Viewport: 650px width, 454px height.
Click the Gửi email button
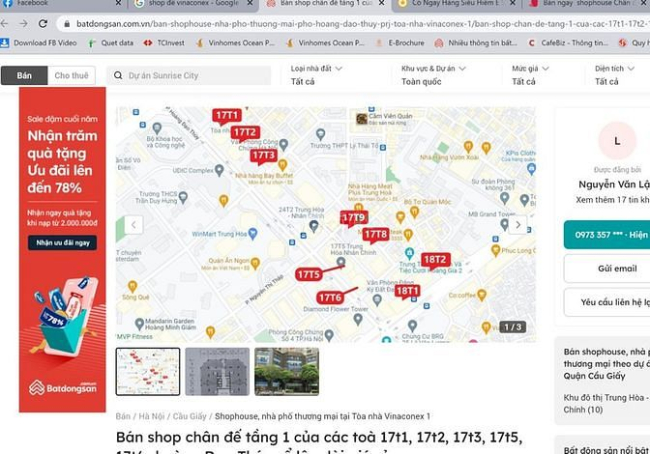[x=617, y=268]
